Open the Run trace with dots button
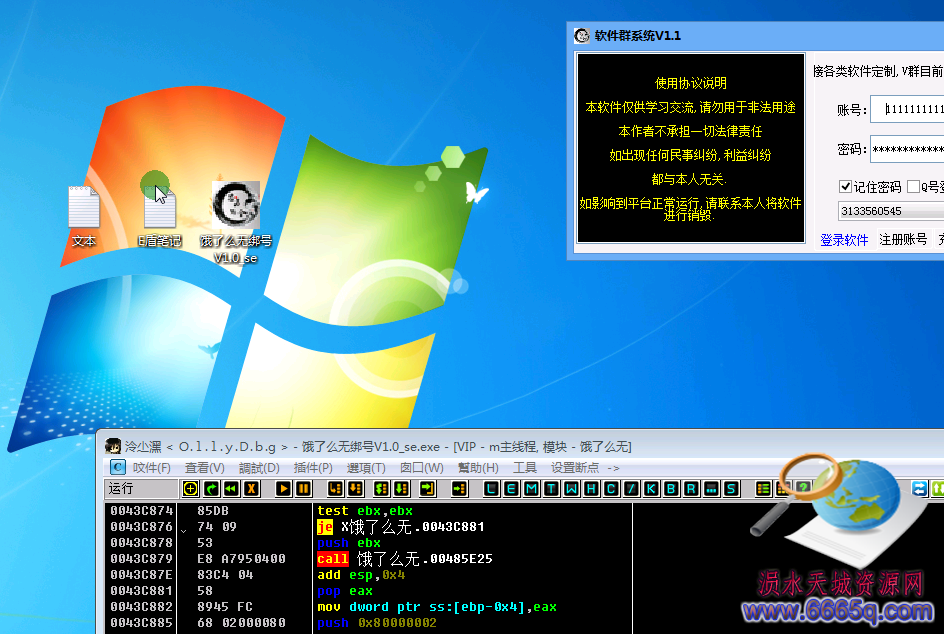944x634 pixels. pos(711,488)
